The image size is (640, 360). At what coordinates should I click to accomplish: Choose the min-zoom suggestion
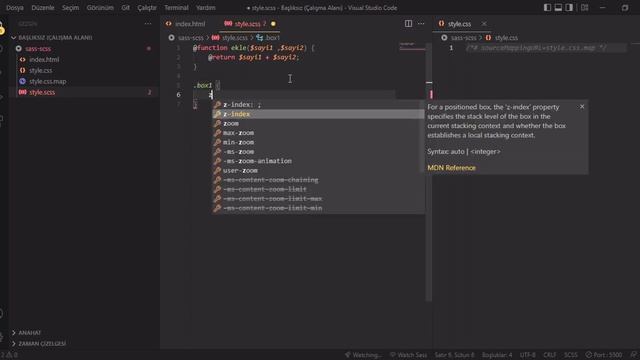[318, 142]
